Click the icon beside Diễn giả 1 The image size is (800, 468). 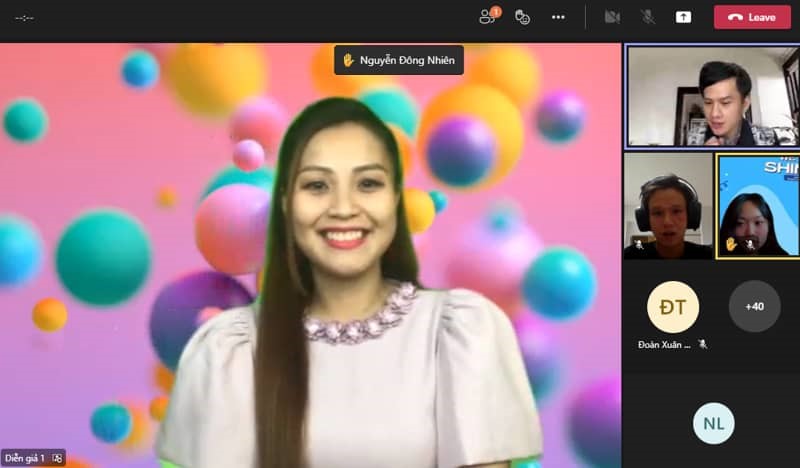click(x=57, y=458)
